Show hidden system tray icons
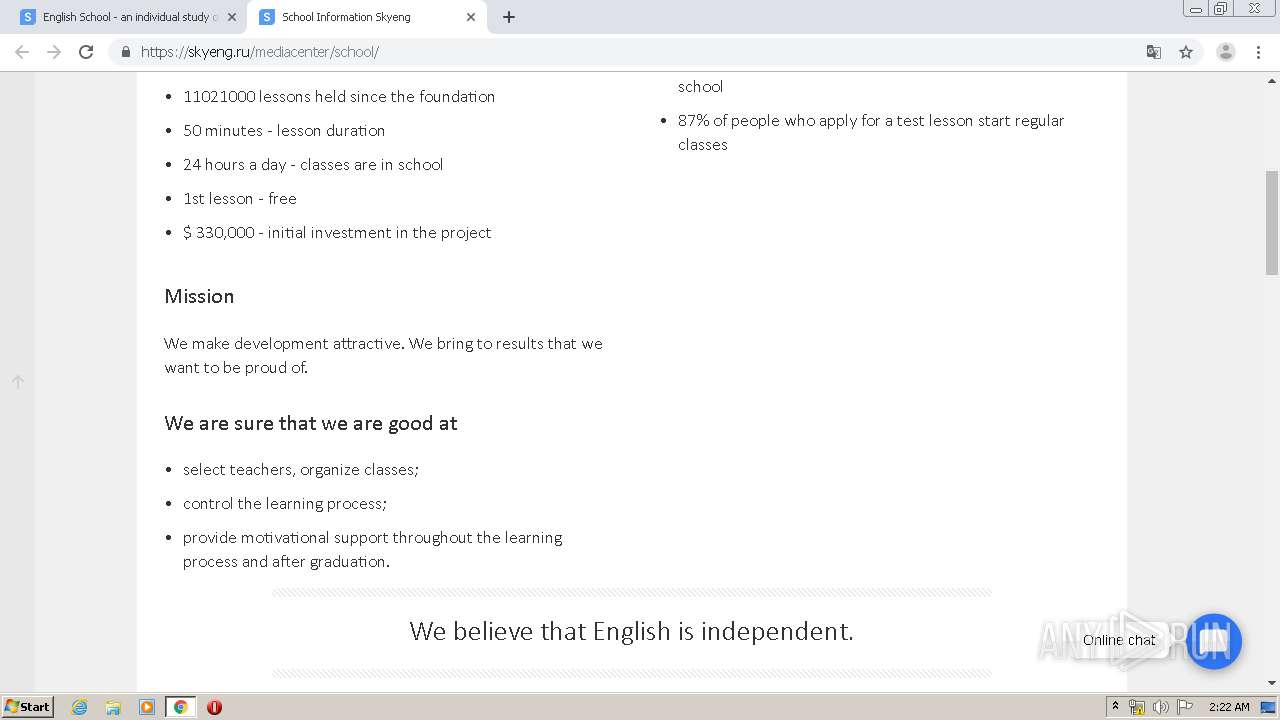 pos(1116,707)
